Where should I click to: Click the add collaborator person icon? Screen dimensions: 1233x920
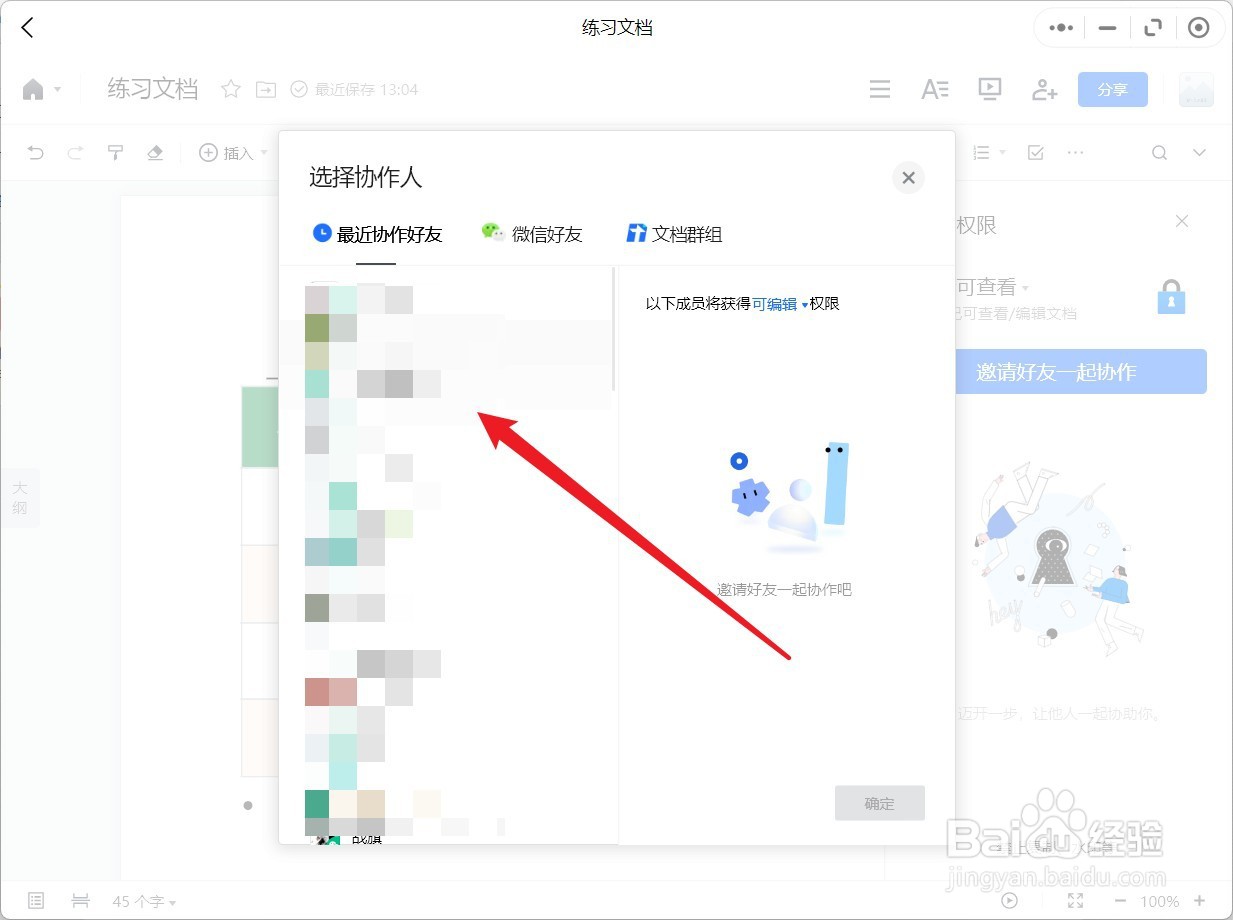pyautogui.click(x=1044, y=89)
